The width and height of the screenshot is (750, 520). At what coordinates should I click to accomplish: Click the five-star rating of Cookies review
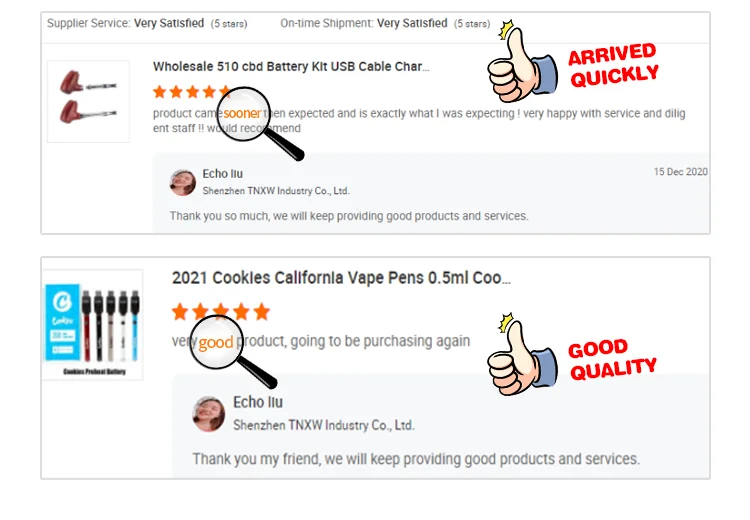click(x=221, y=311)
